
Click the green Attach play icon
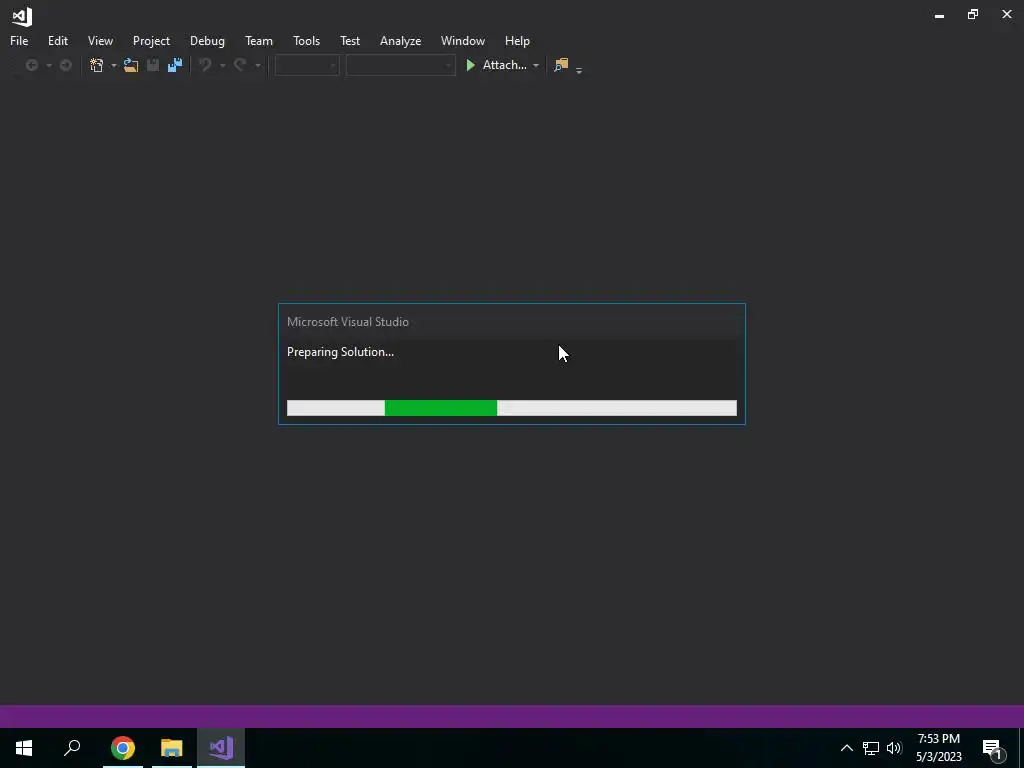point(470,65)
